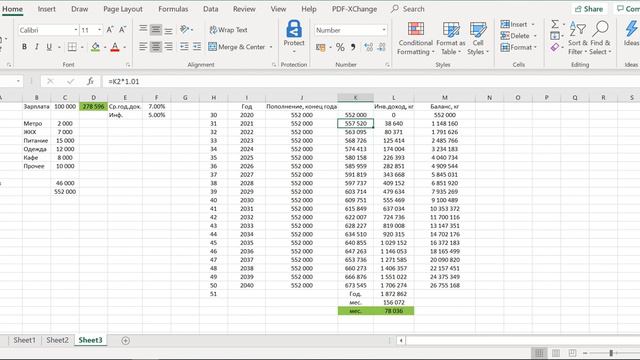Toggle Bold formatting
Screen dimensions: 640x360
(24, 47)
